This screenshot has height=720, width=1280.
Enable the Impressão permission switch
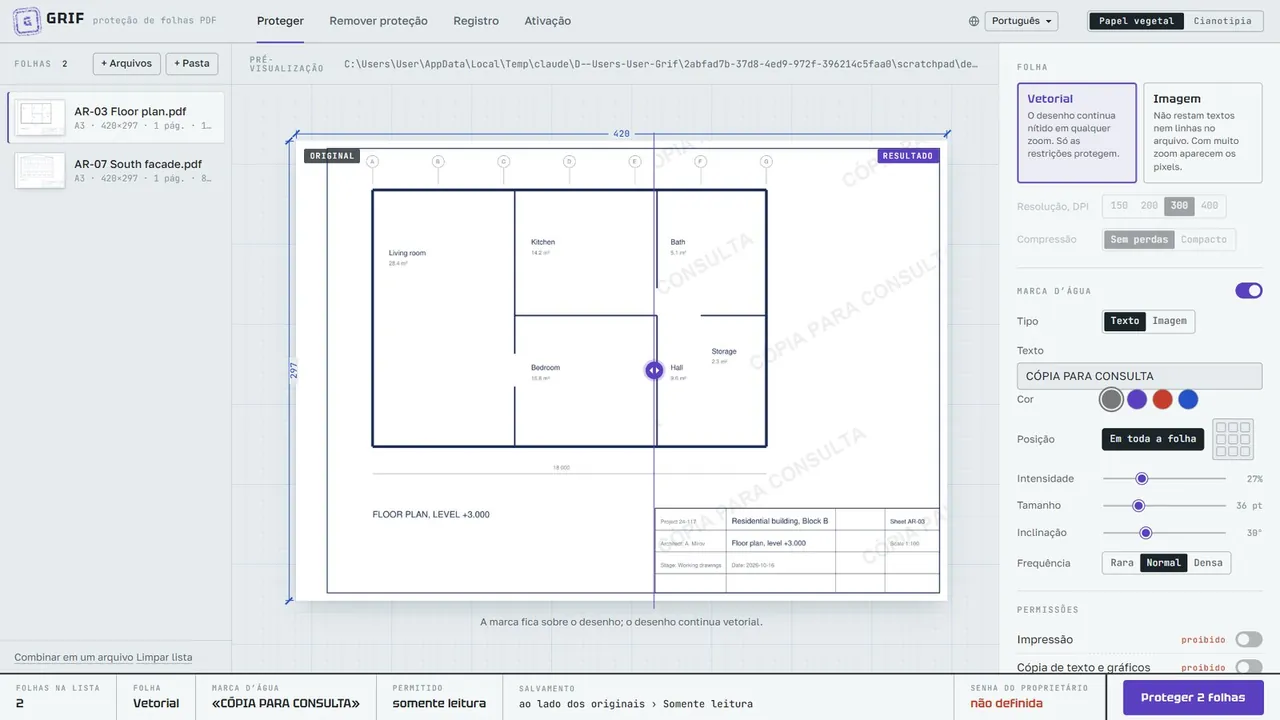(x=1249, y=639)
